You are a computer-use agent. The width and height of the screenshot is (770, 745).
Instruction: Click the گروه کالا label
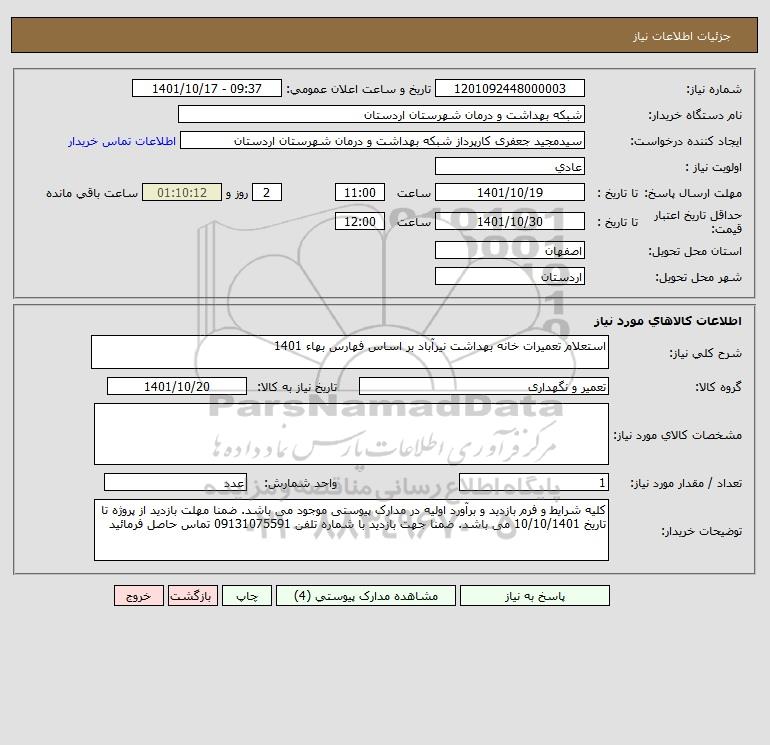tap(718, 387)
